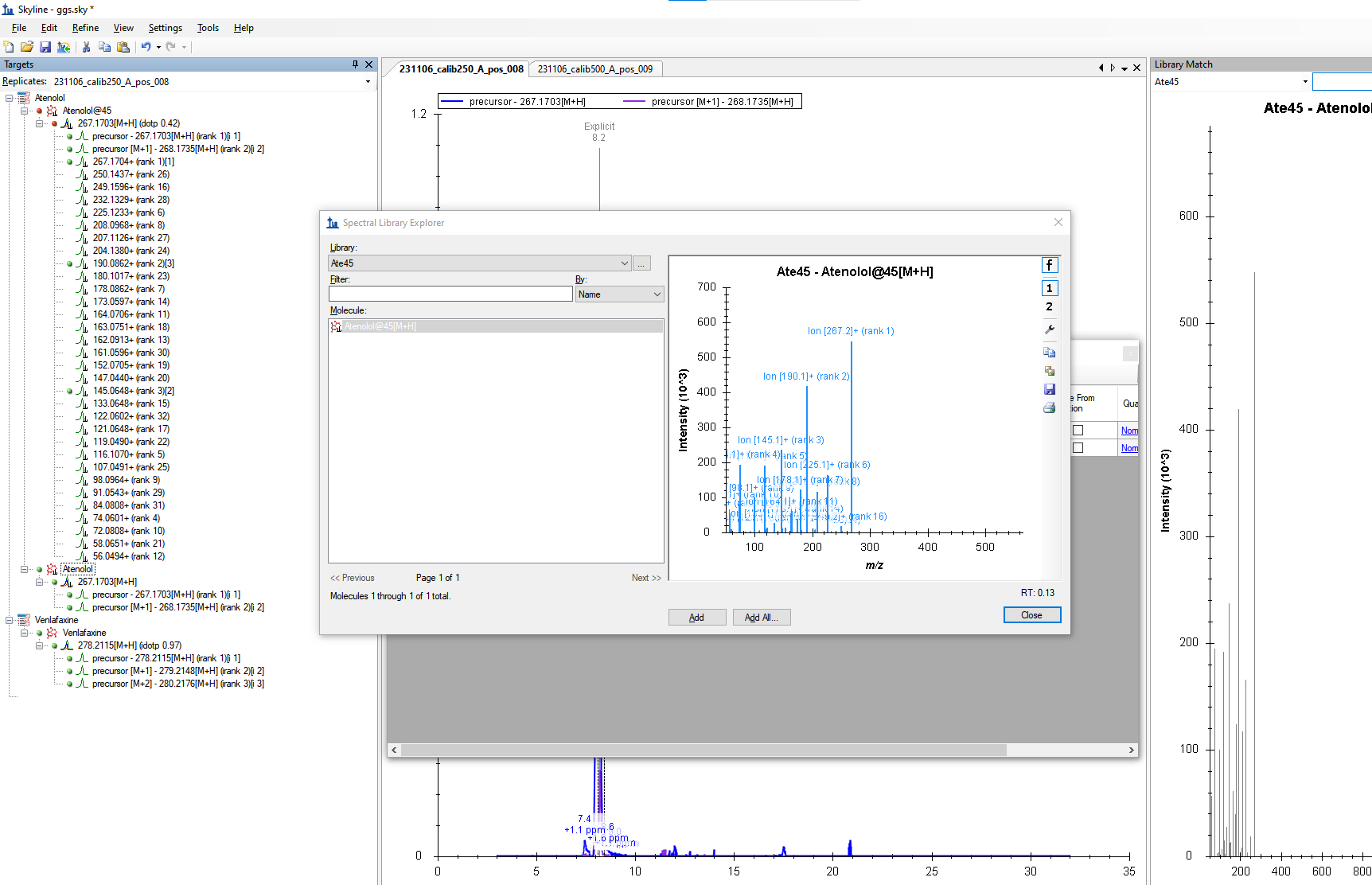Save the document using the toolbar floppy icon
The width and height of the screenshot is (1372, 885).
45,47
